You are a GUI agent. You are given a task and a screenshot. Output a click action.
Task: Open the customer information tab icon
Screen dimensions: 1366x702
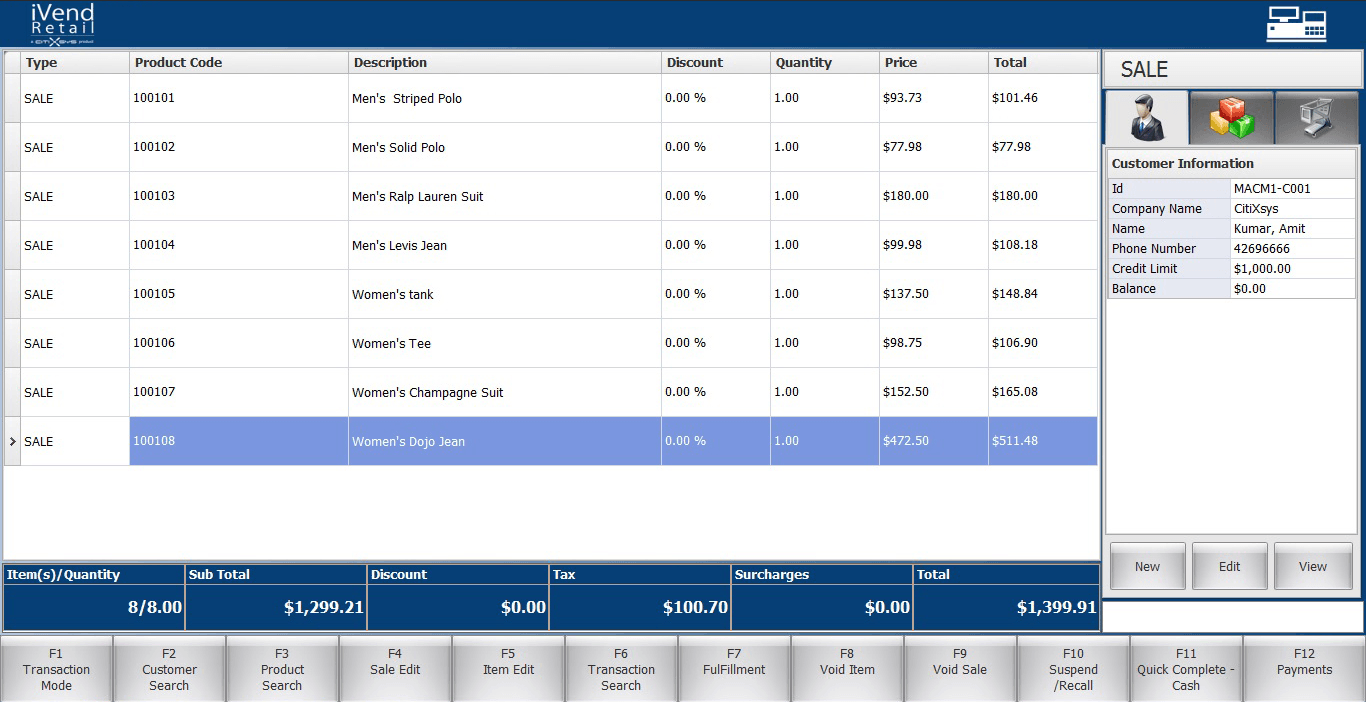(1146, 118)
